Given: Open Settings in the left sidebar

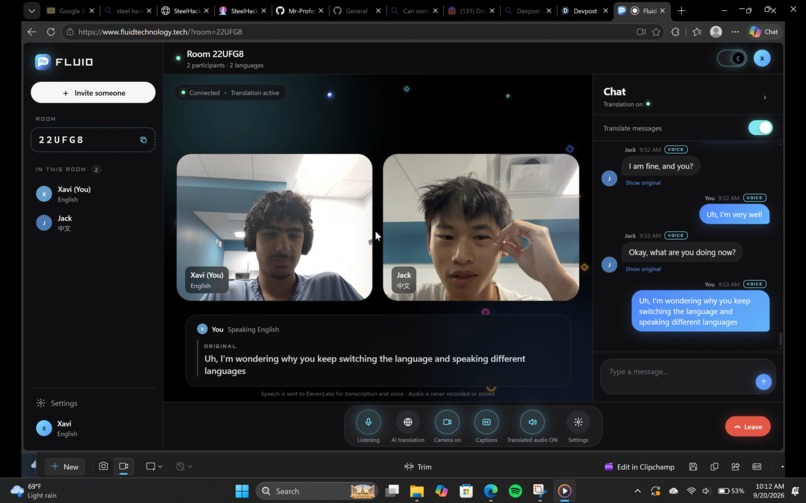Looking at the screenshot, I should point(57,403).
